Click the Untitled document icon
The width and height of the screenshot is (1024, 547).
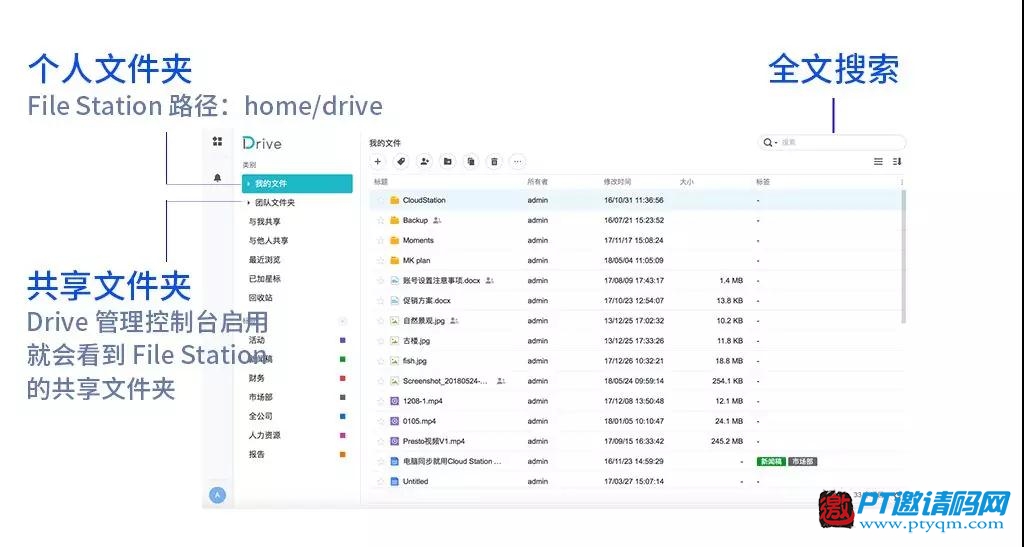(x=394, y=482)
